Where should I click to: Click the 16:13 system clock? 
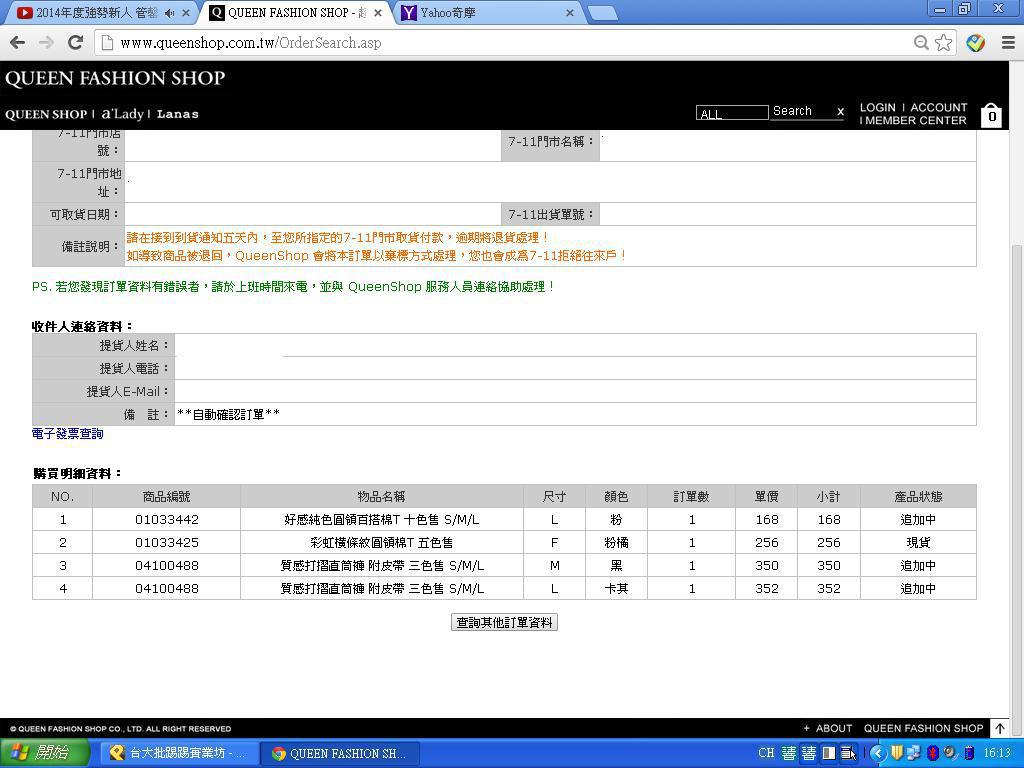click(x=996, y=753)
